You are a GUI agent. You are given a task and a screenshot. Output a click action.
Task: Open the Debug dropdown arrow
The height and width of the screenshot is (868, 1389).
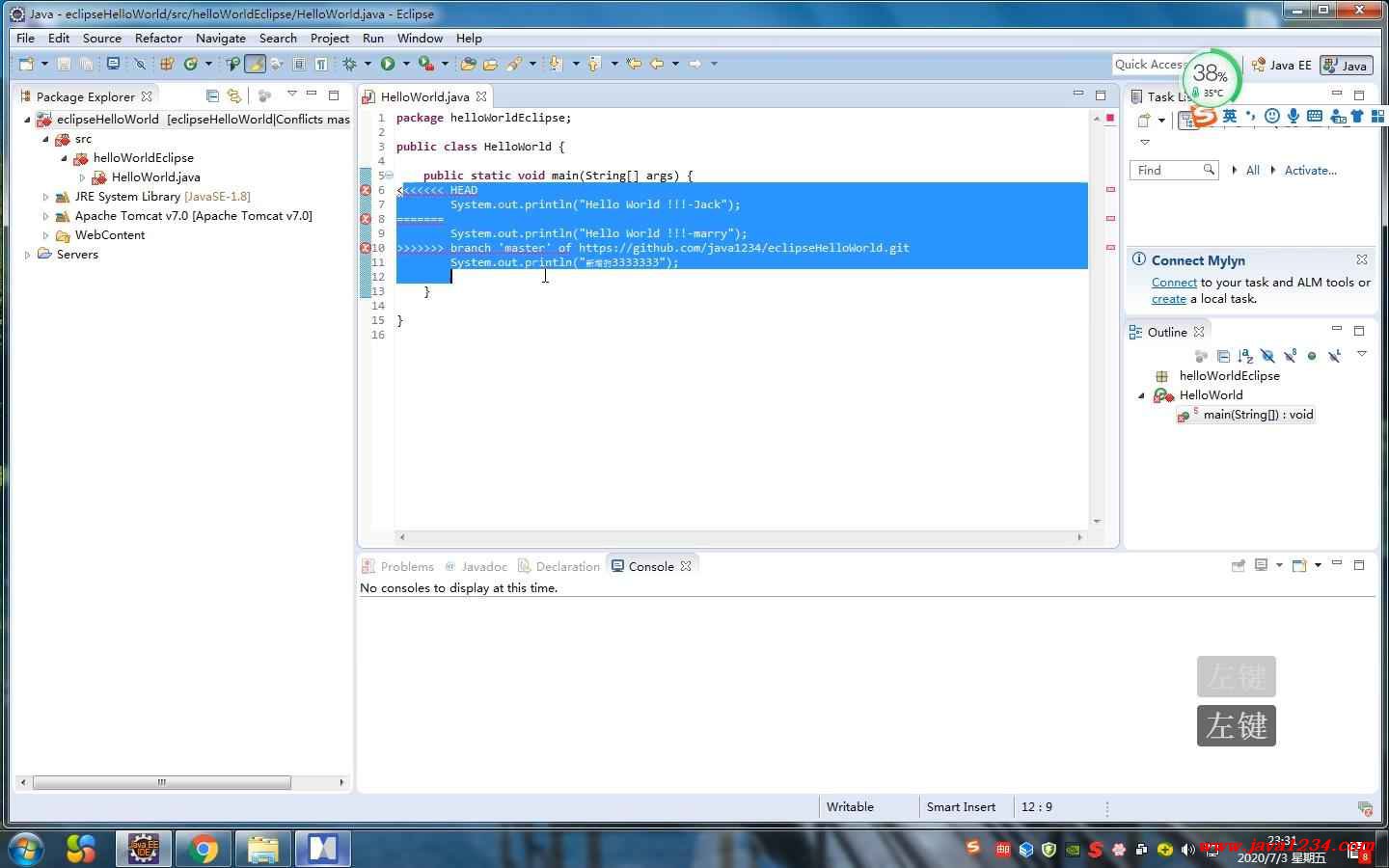pyautogui.click(x=368, y=64)
